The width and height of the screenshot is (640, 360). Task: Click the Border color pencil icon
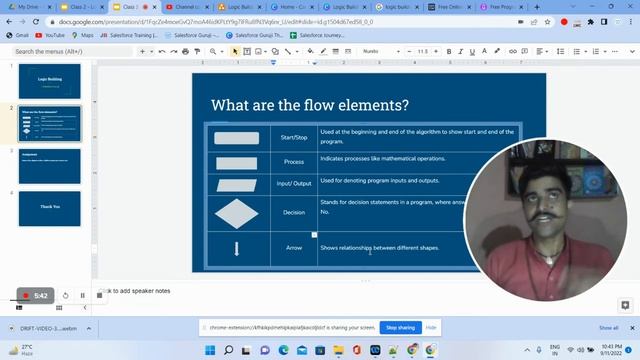(x=323, y=51)
